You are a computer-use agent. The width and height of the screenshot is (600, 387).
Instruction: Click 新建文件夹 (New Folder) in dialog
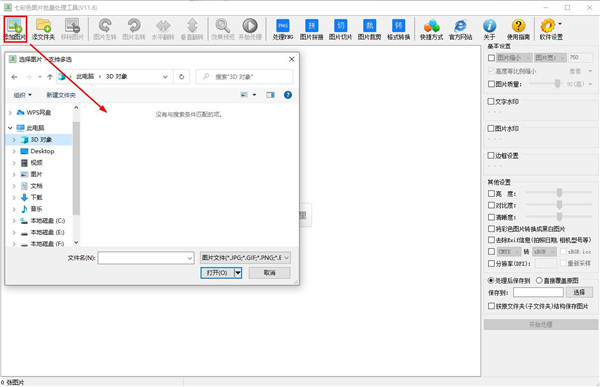tap(61, 95)
